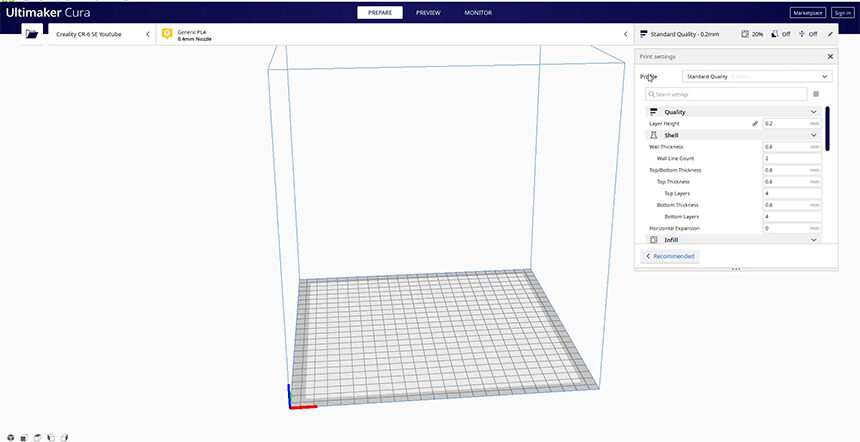
Task: Click the Shell category icon
Action: pyautogui.click(x=654, y=135)
